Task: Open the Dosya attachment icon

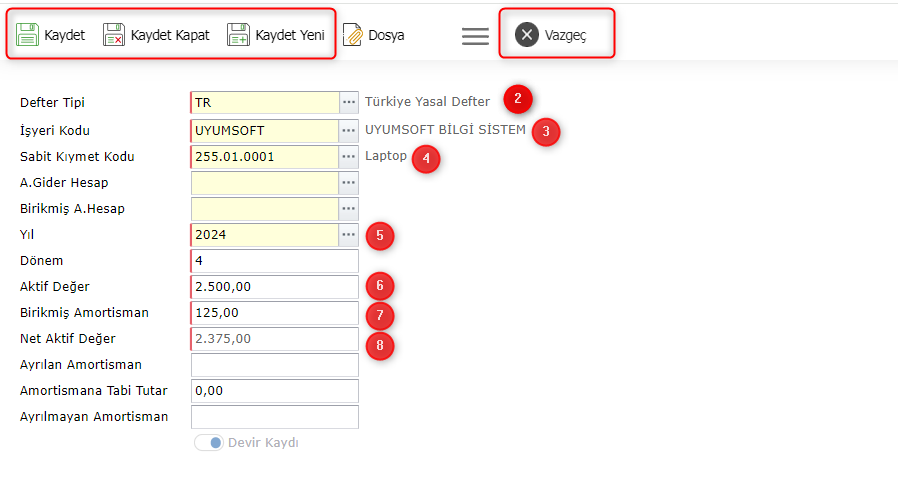Action: coord(353,35)
